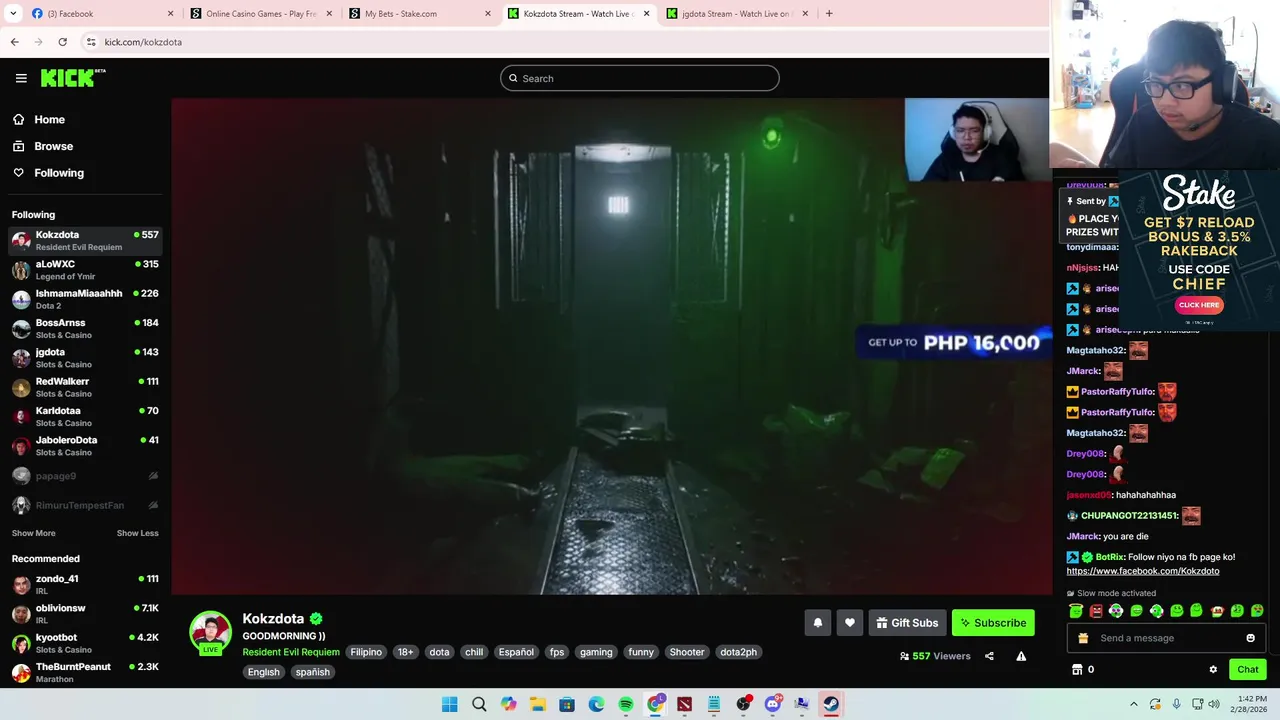Viewport: 1280px width, 720px height.
Task: Click the Kick search field
Action: [640, 78]
